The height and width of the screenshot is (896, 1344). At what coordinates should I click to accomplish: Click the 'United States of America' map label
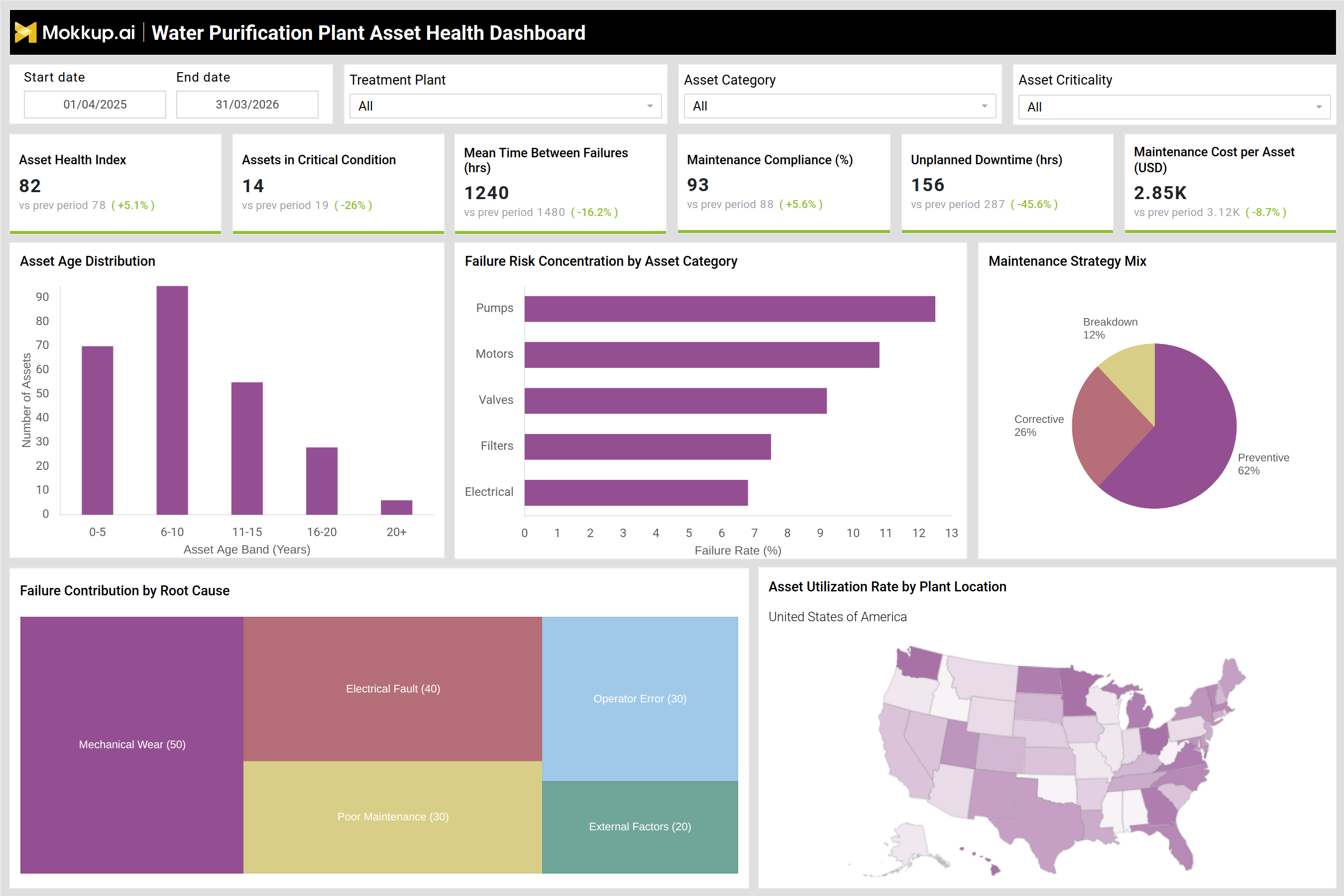coord(837,617)
